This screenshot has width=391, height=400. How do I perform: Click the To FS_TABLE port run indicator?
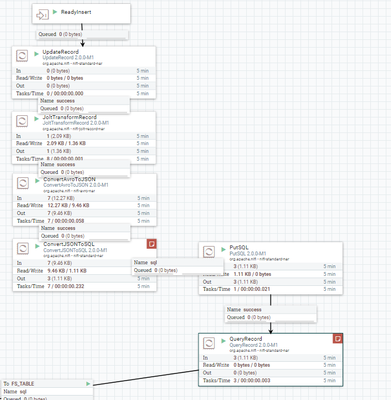pos(88,384)
